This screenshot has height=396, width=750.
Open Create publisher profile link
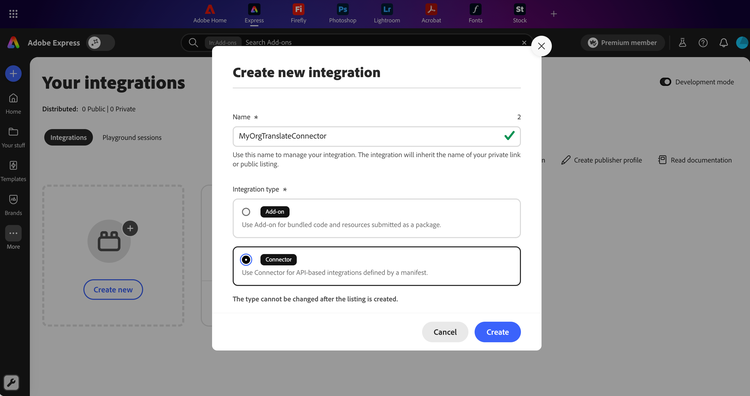[602, 160]
